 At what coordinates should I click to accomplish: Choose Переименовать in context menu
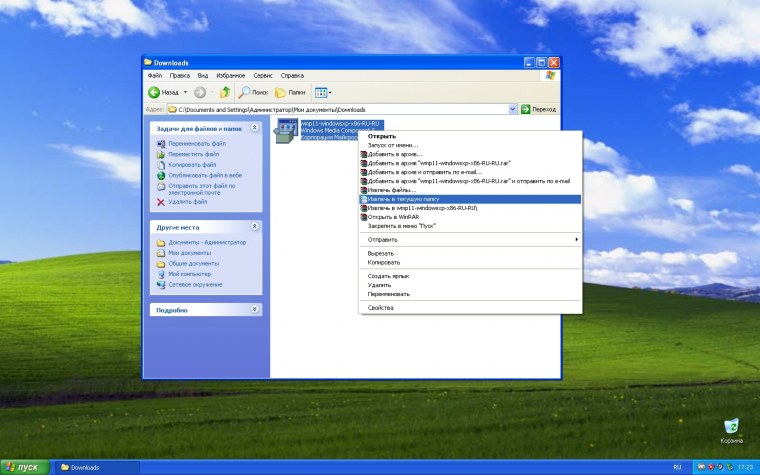470,294
